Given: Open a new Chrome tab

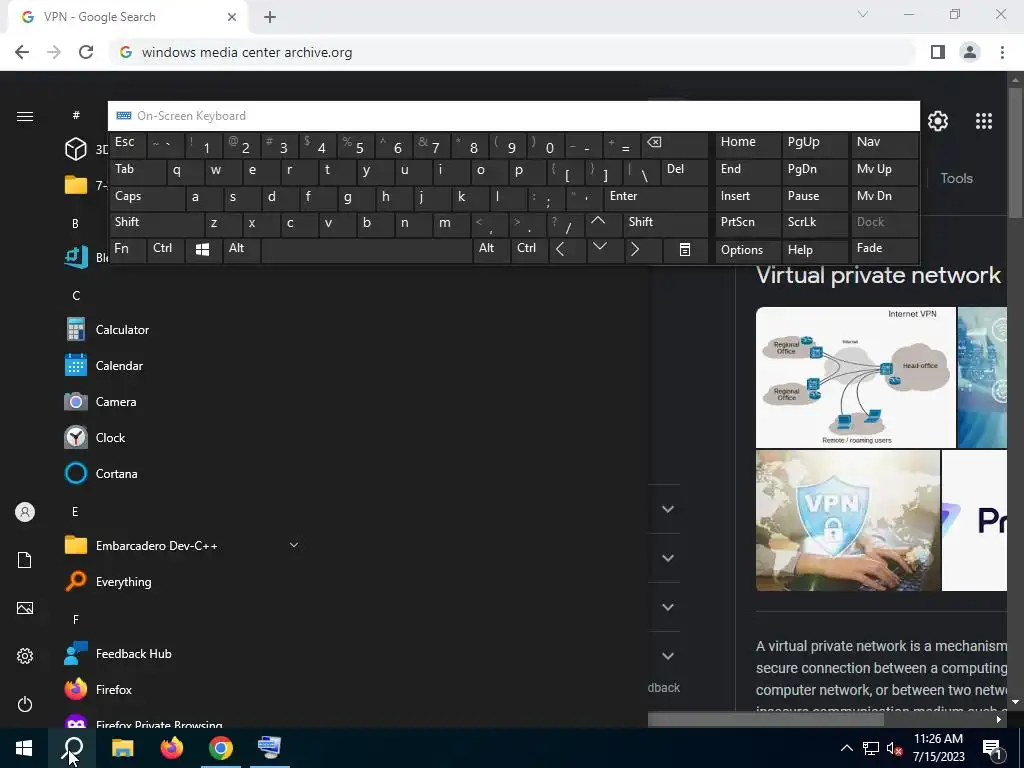Looking at the screenshot, I should [x=270, y=17].
